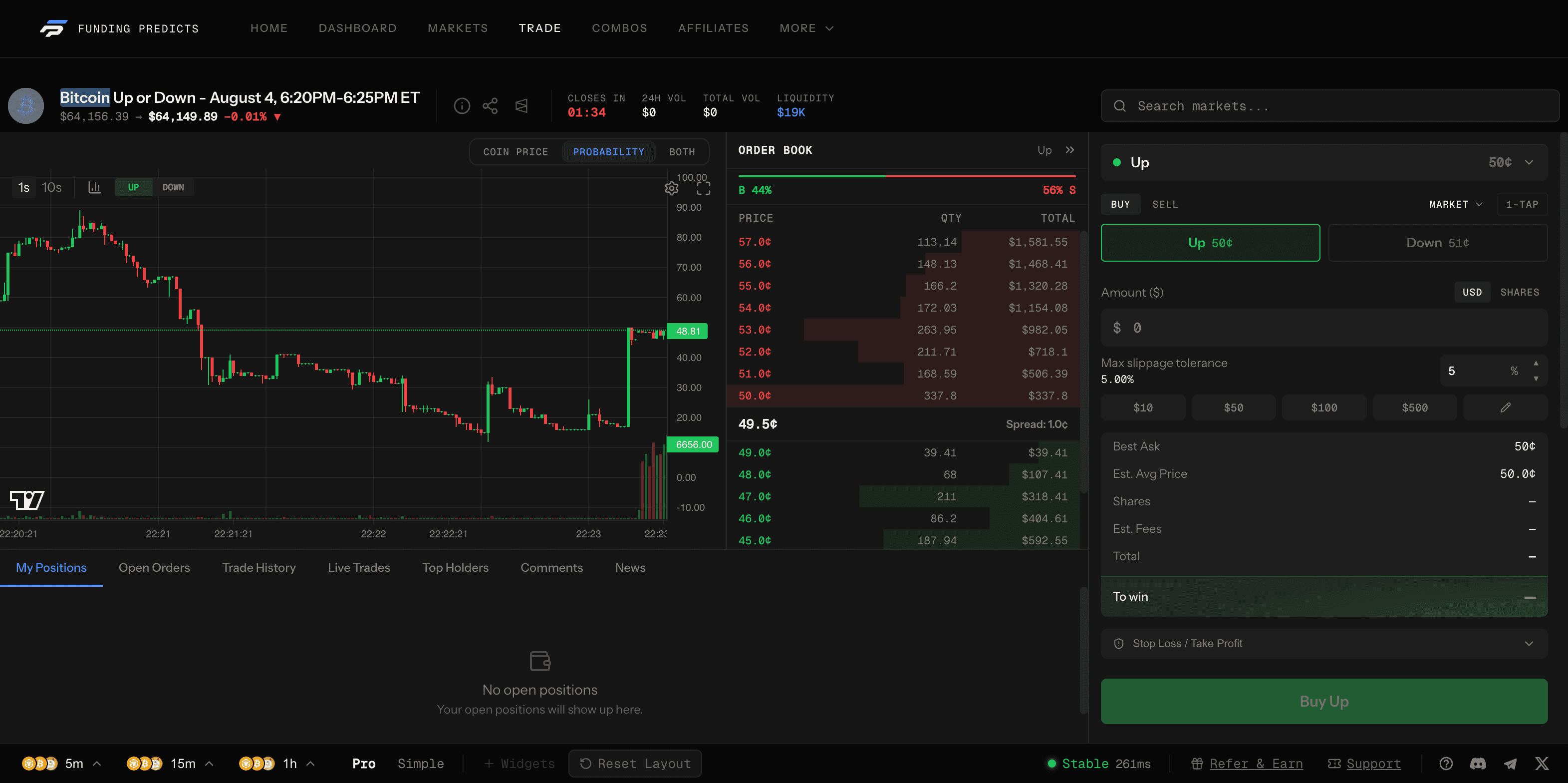Click the order book vertical scrollbar
The width and height of the screenshot is (1568, 783).
1083,362
